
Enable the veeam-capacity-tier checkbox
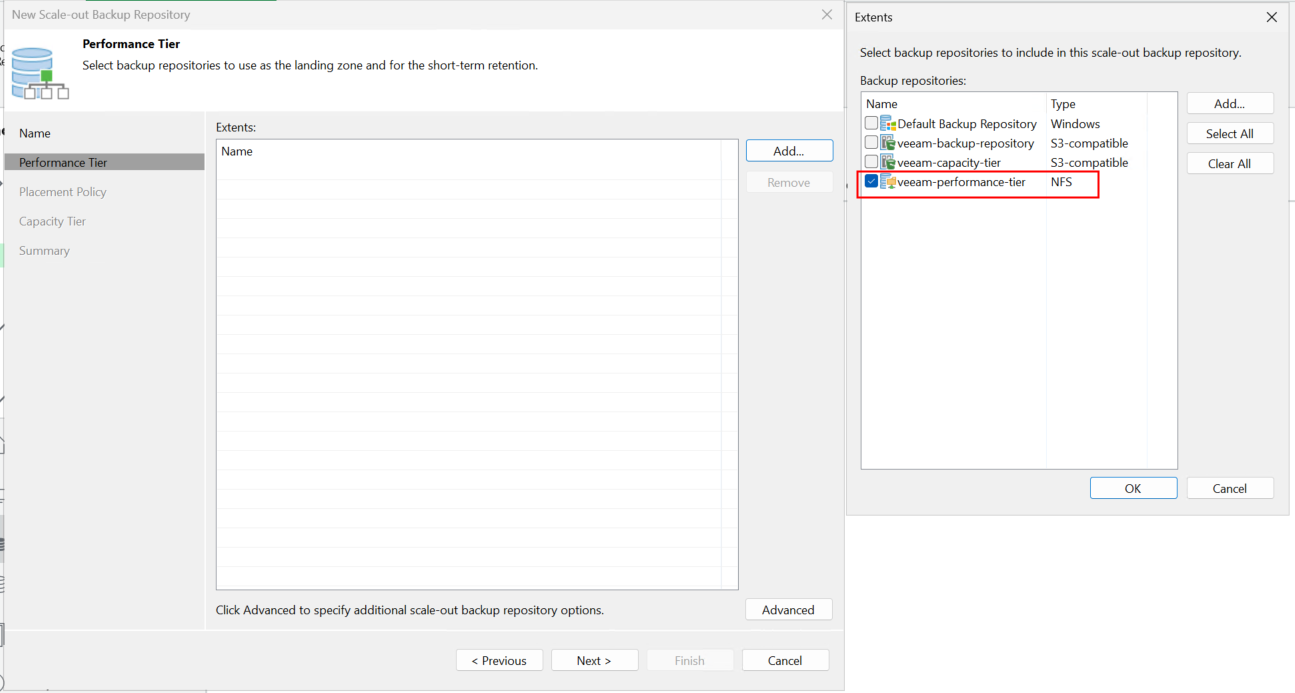(872, 162)
